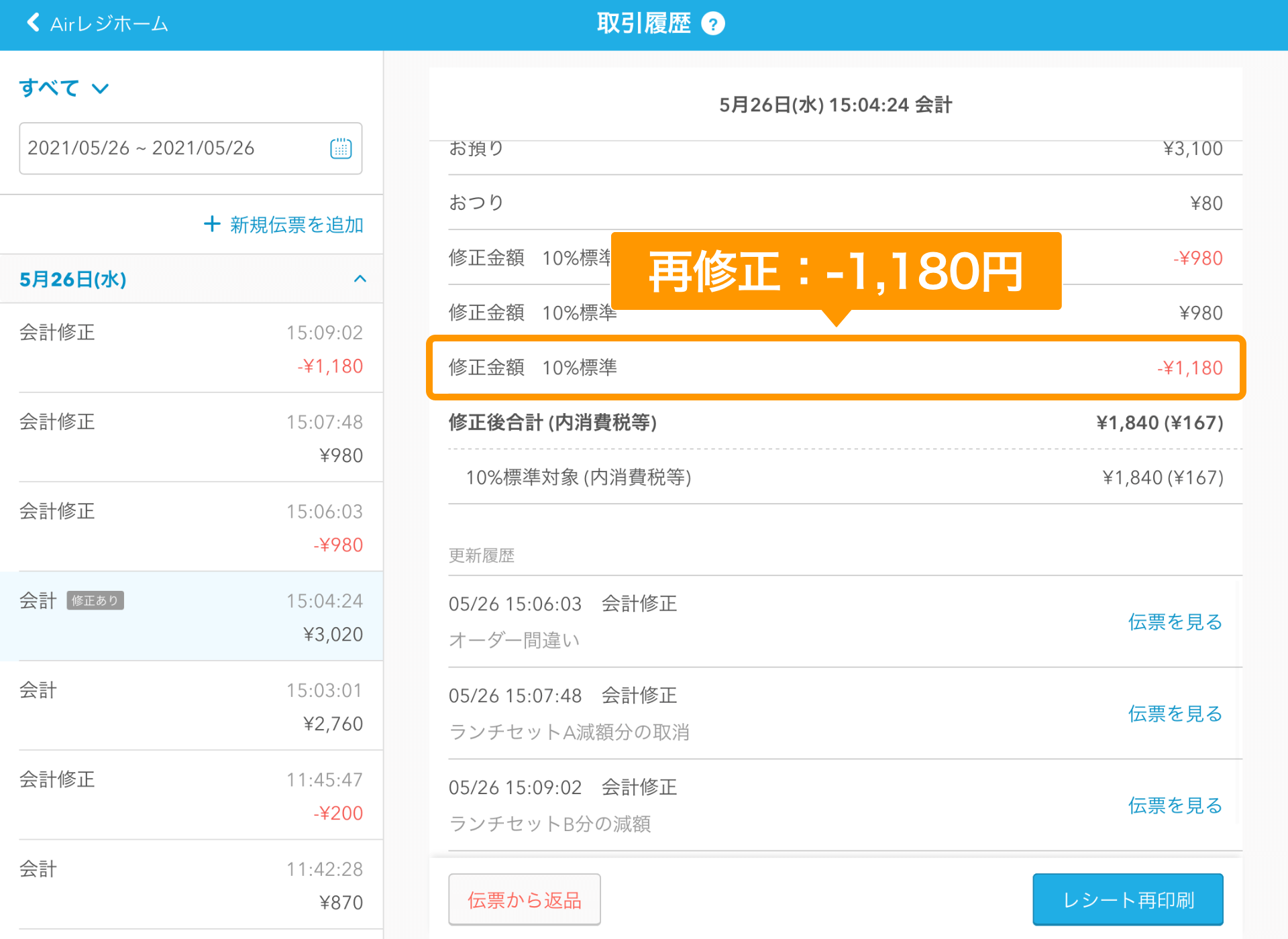Click the plus icon for 新規伝票を追加

click(x=212, y=224)
